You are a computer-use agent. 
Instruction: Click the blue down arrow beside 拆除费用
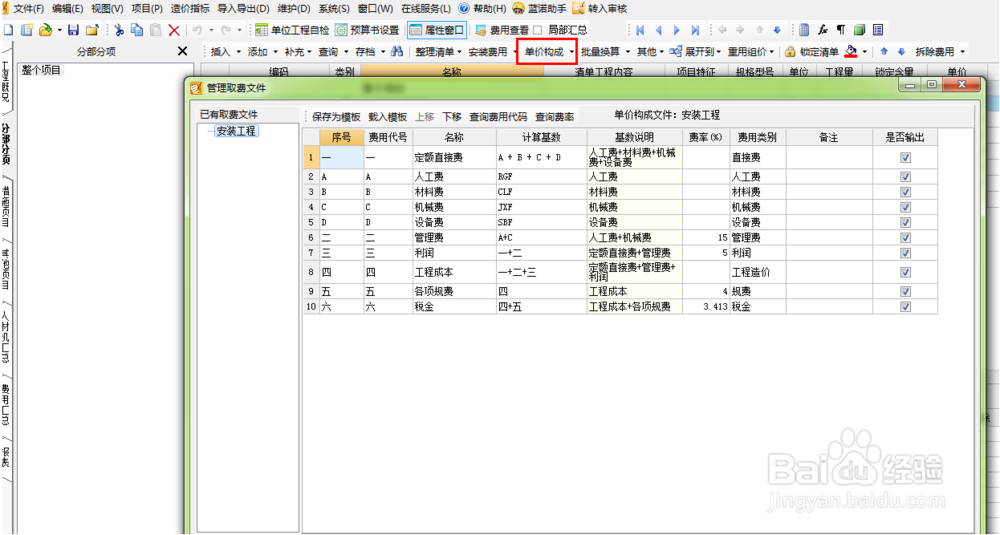pyautogui.click(x=901, y=52)
